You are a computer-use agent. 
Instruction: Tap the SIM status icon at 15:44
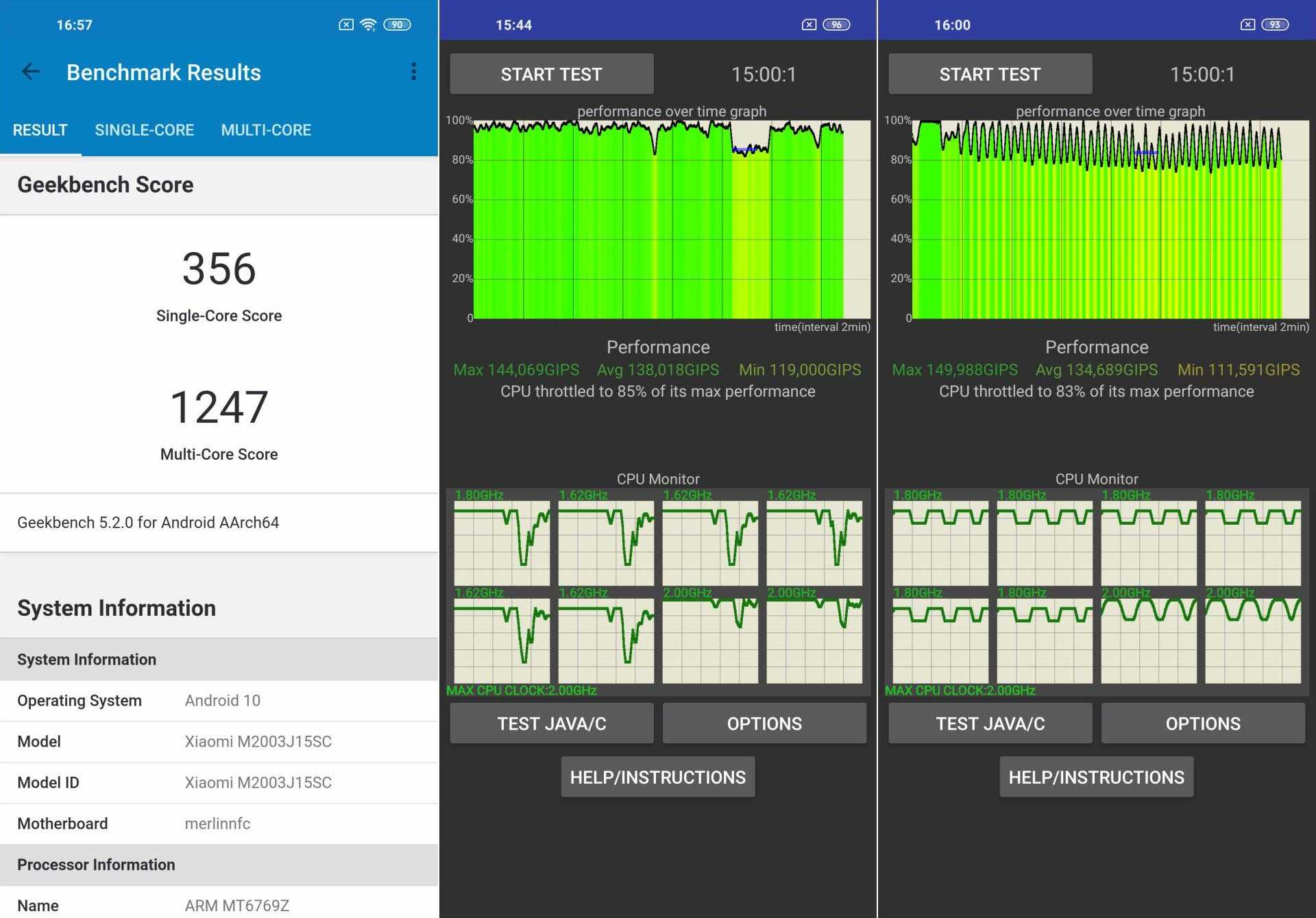point(809,25)
